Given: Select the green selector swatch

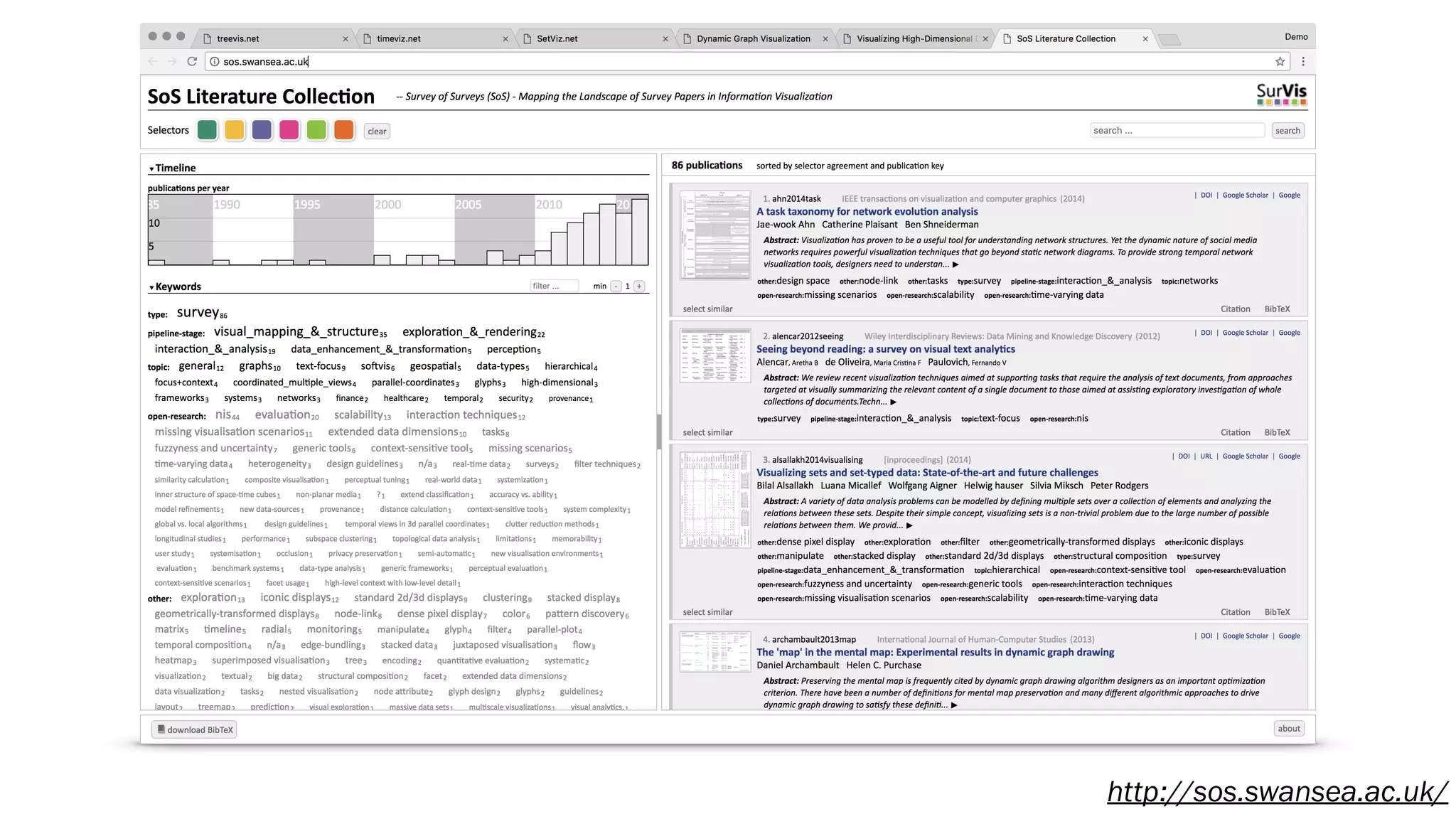Looking at the screenshot, I should coord(207,130).
